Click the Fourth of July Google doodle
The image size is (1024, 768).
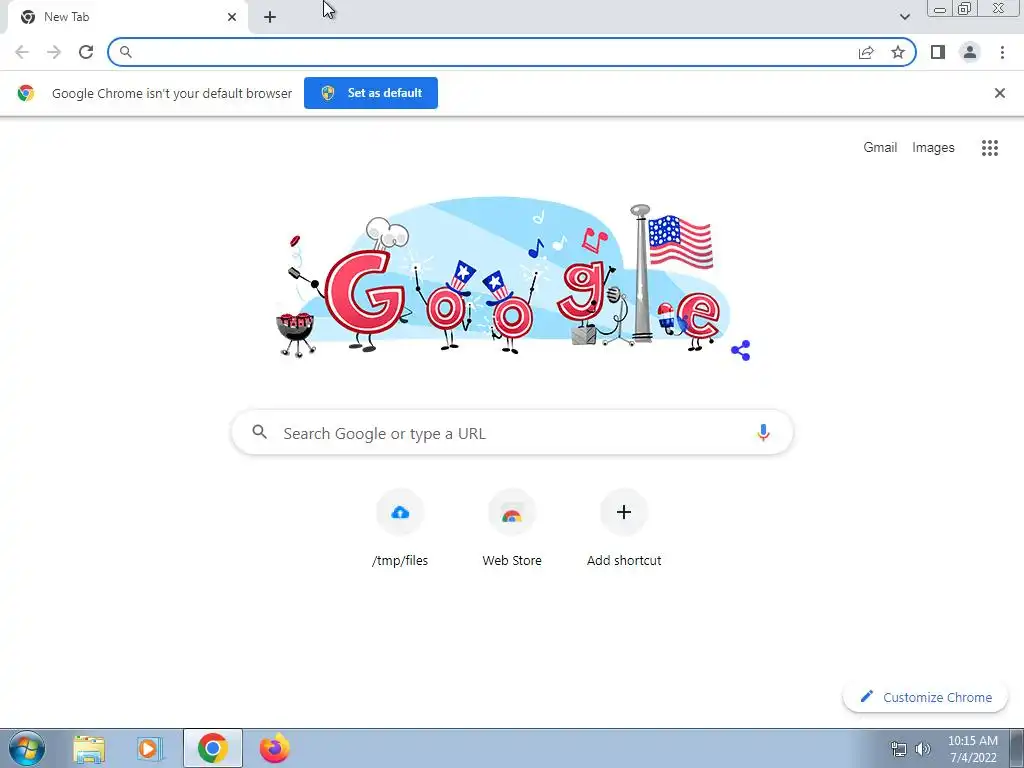click(503, 278)
